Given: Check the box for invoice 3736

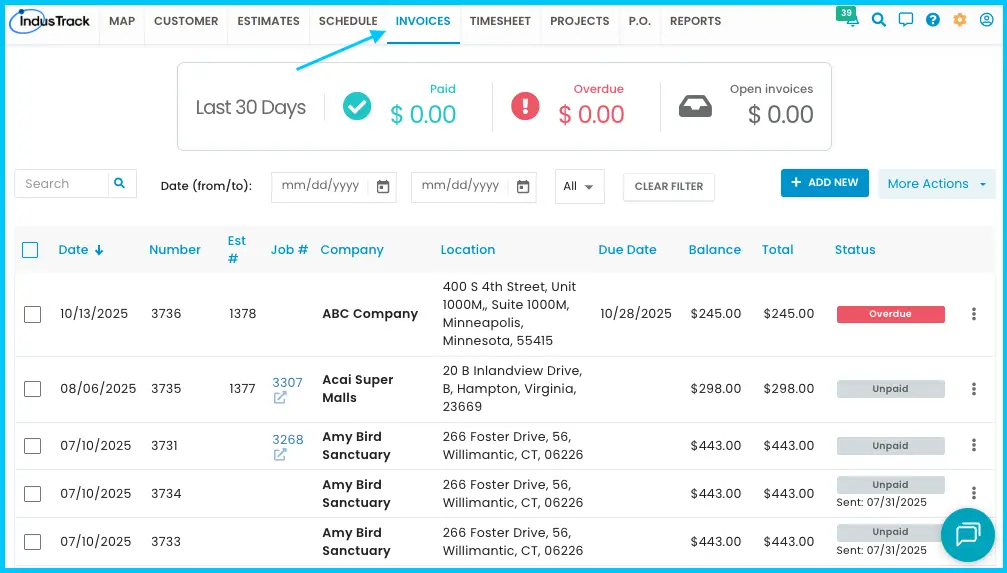Looking at the screenshot, I should (32, 314).
